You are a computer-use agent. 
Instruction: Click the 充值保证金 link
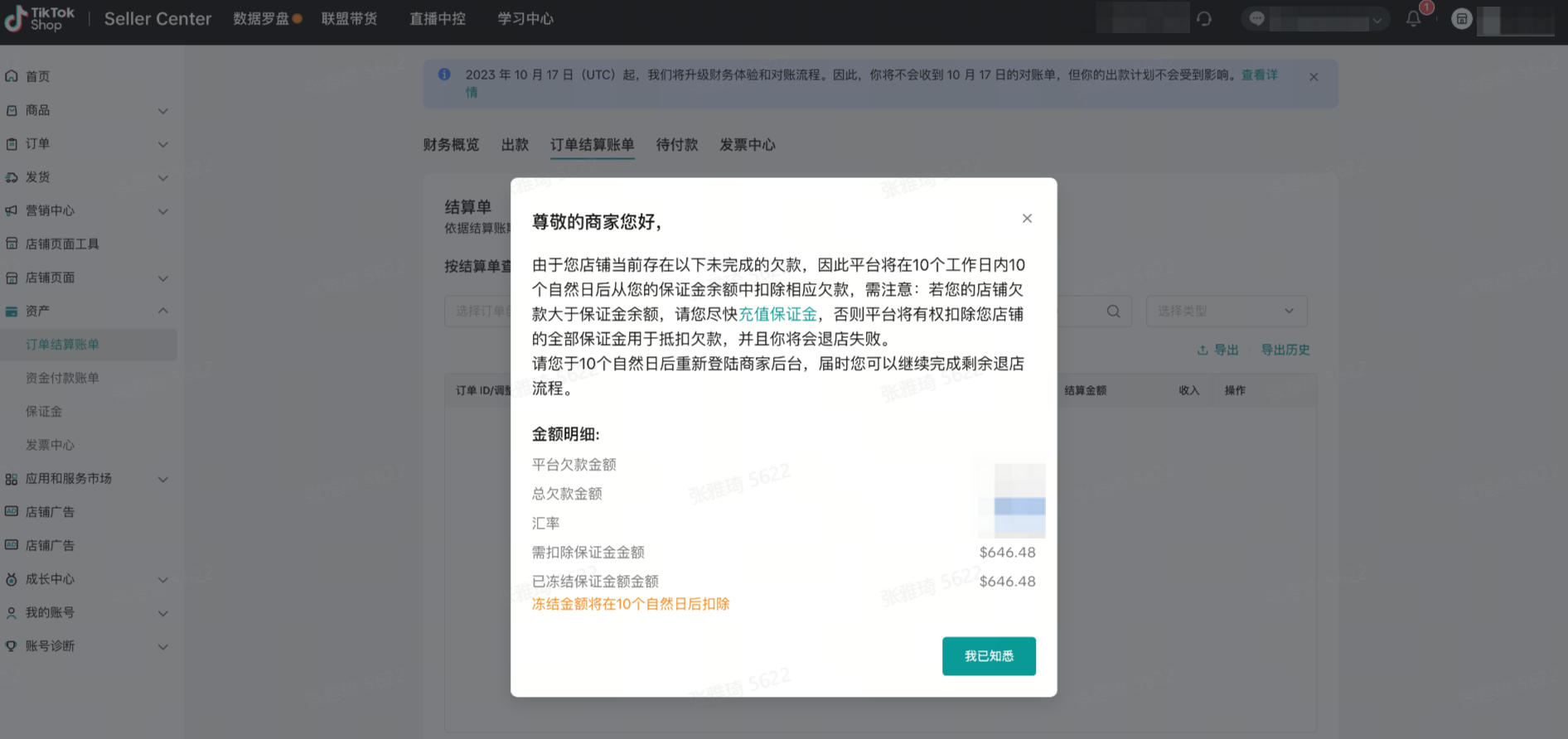pos(777,314)
